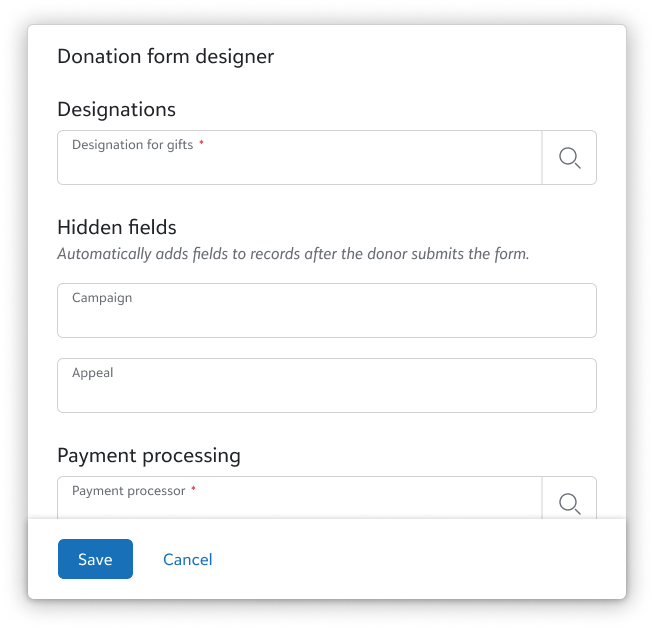Click the red asterisk beside Payment processor

[193, 490]
